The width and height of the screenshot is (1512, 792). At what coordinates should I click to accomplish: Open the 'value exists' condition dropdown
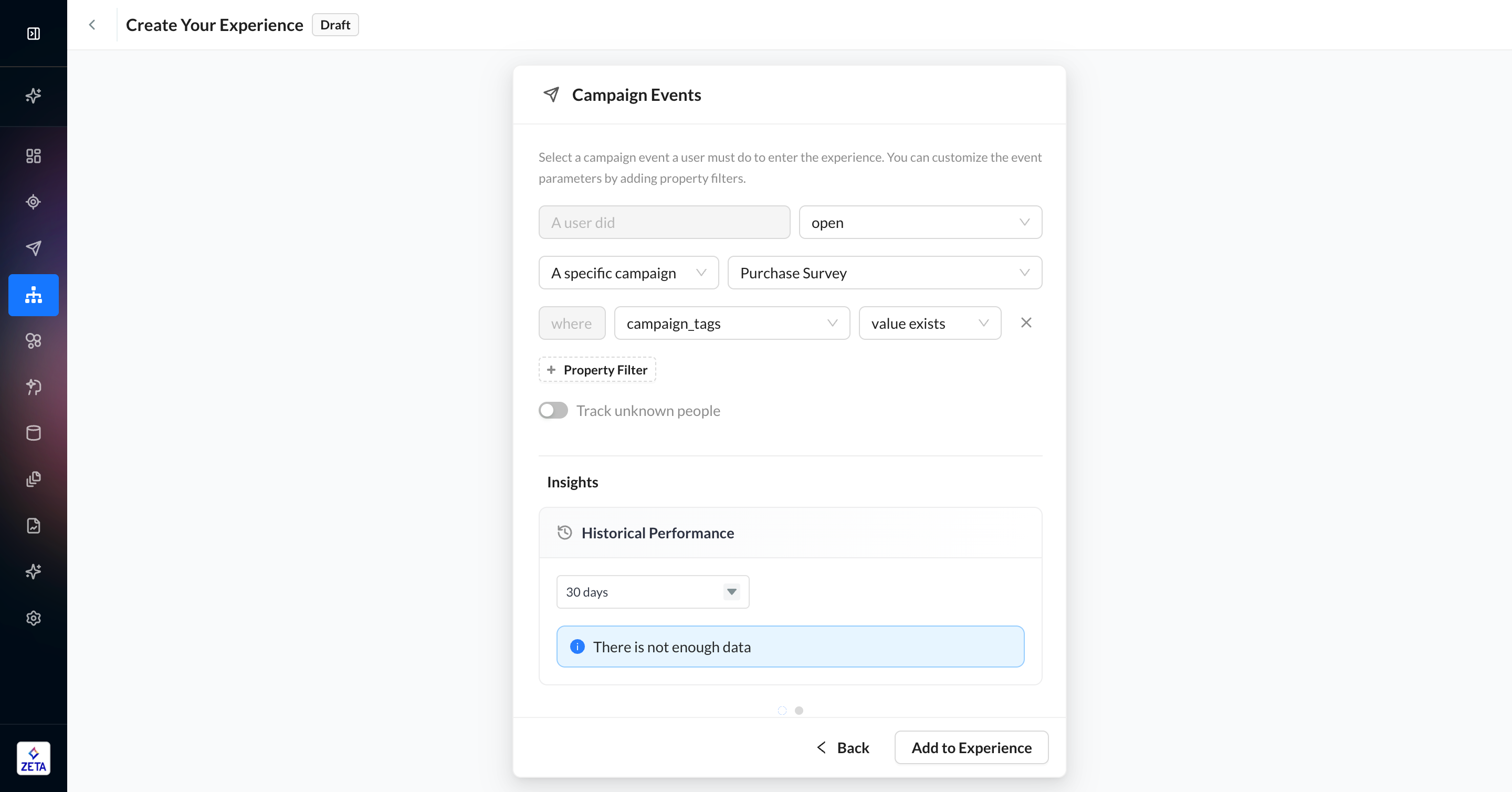[929, 324]
